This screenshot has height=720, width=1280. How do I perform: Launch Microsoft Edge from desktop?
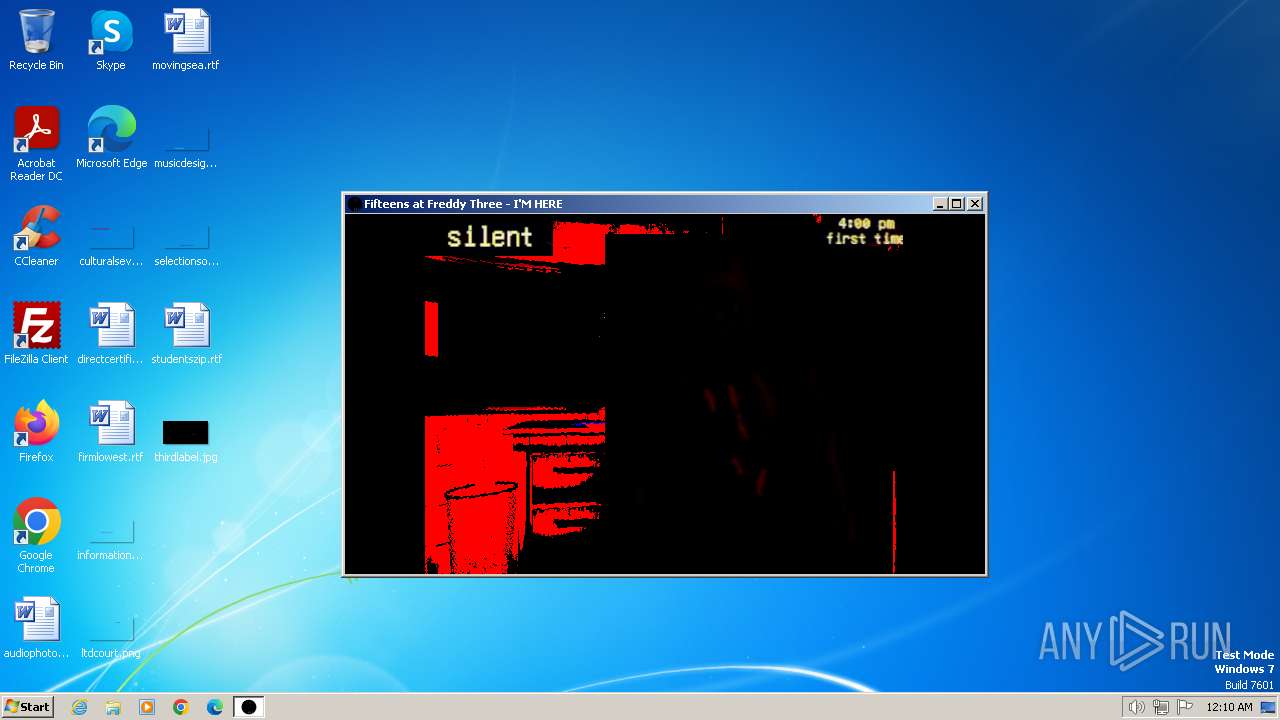pyautogui.click(x=111, y=138)
